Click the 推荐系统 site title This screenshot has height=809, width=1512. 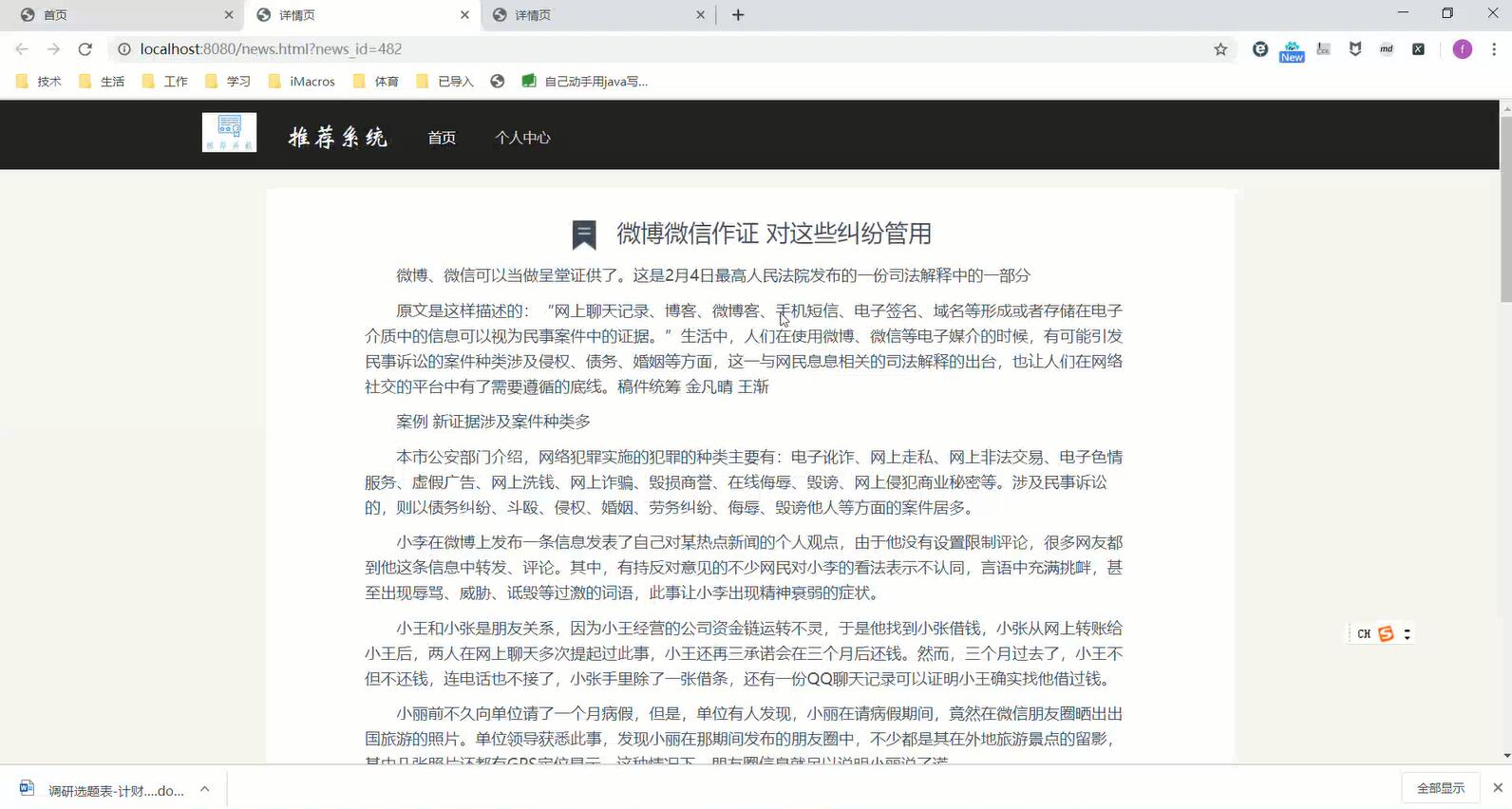pyautogui.click(x=338, y=138)
